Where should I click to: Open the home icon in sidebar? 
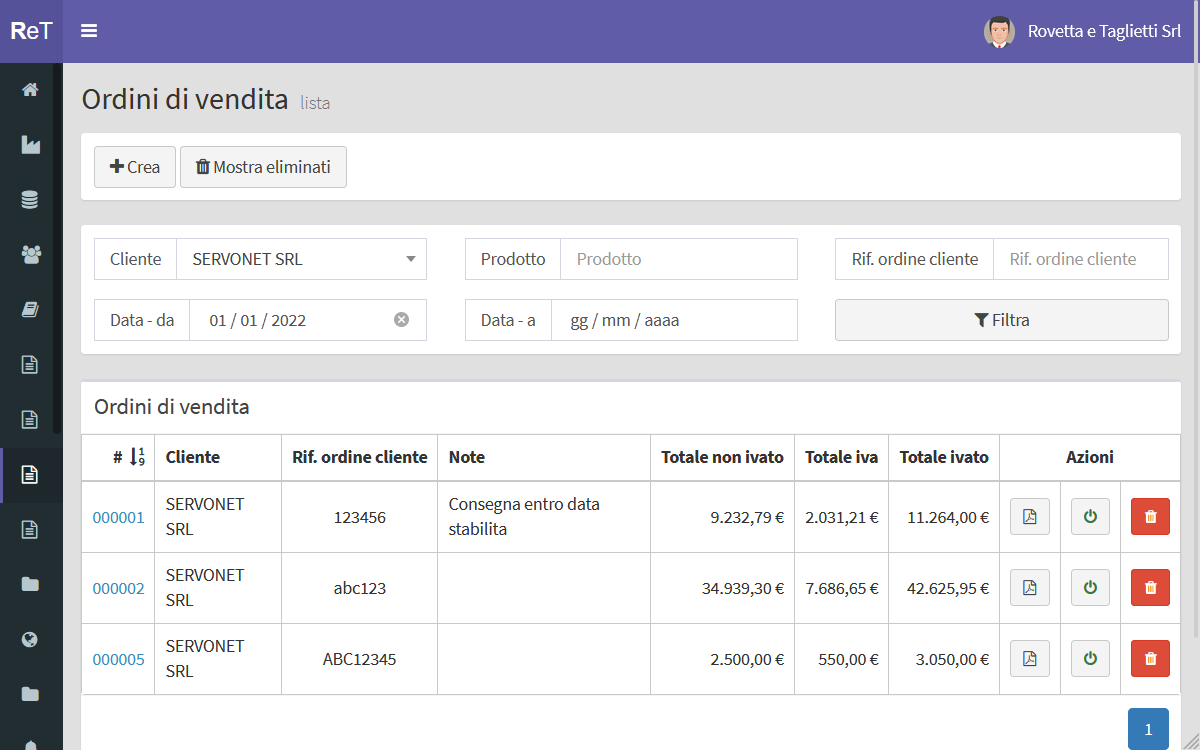tap(30, 90)
